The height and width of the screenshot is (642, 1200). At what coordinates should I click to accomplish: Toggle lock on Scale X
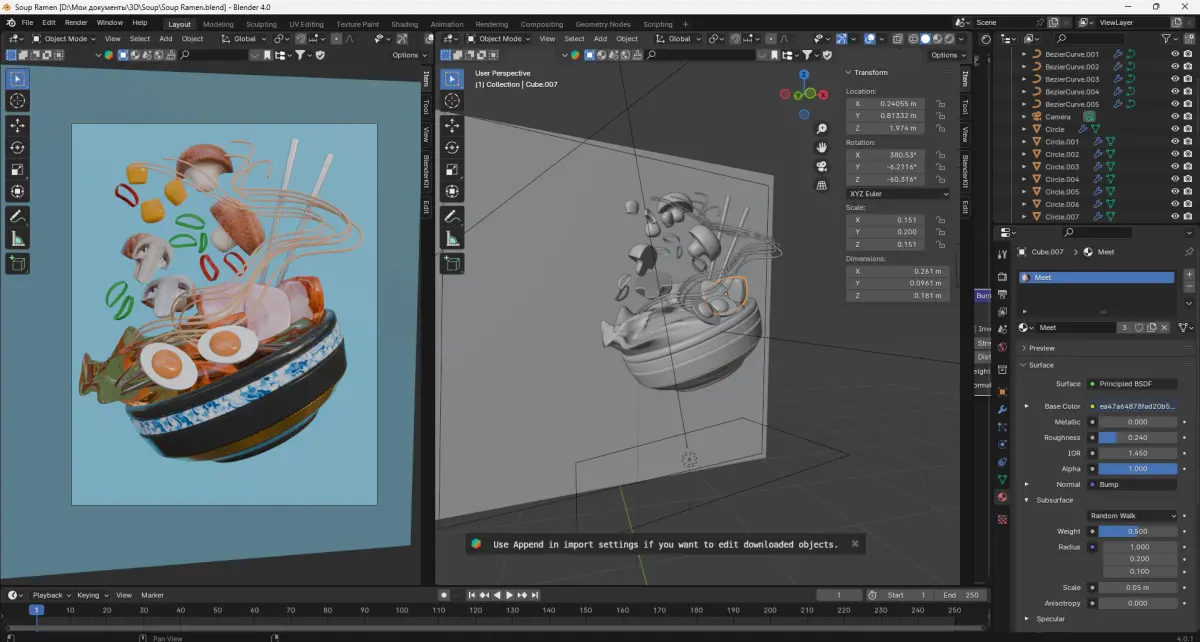pos(940,220)
